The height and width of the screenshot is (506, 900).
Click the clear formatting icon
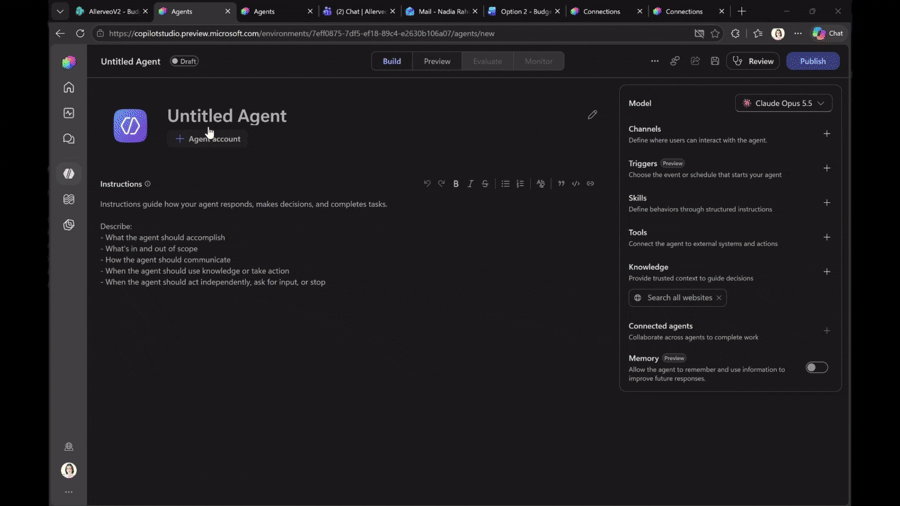tap(541, 184)
